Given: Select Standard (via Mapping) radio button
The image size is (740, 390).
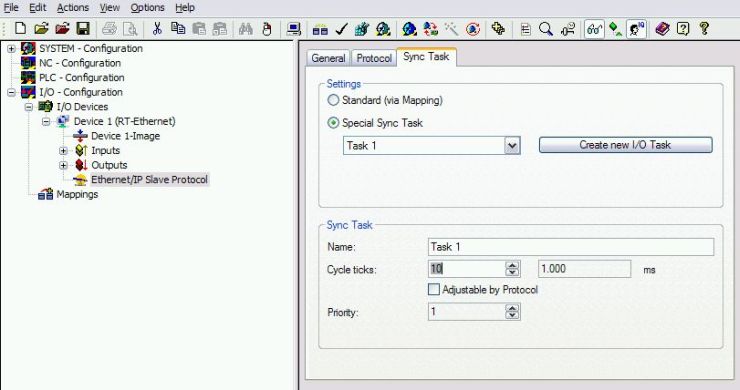Looking at the screenshot, I should point(333,100).
